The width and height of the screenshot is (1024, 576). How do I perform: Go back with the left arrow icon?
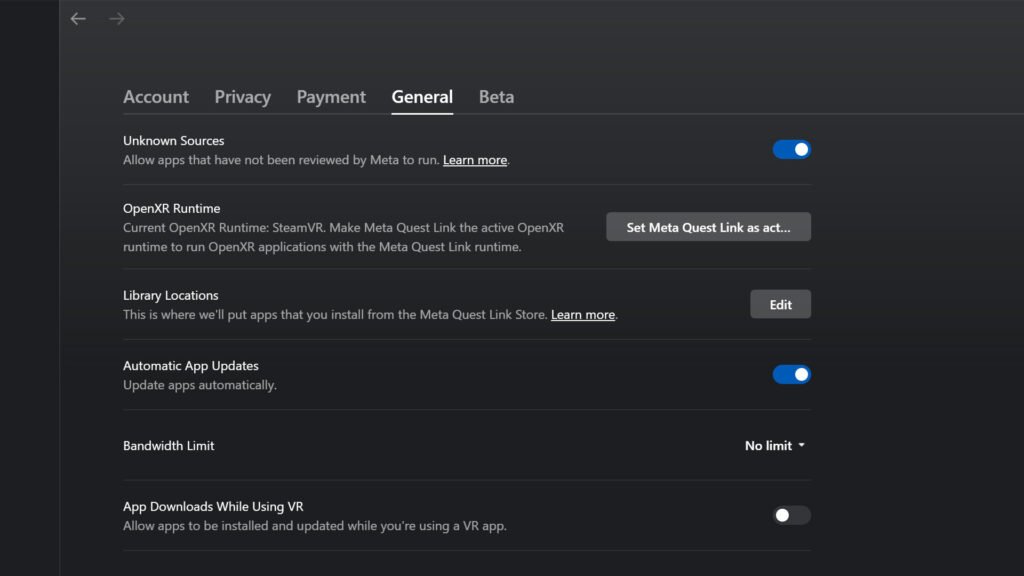(78, 19)
